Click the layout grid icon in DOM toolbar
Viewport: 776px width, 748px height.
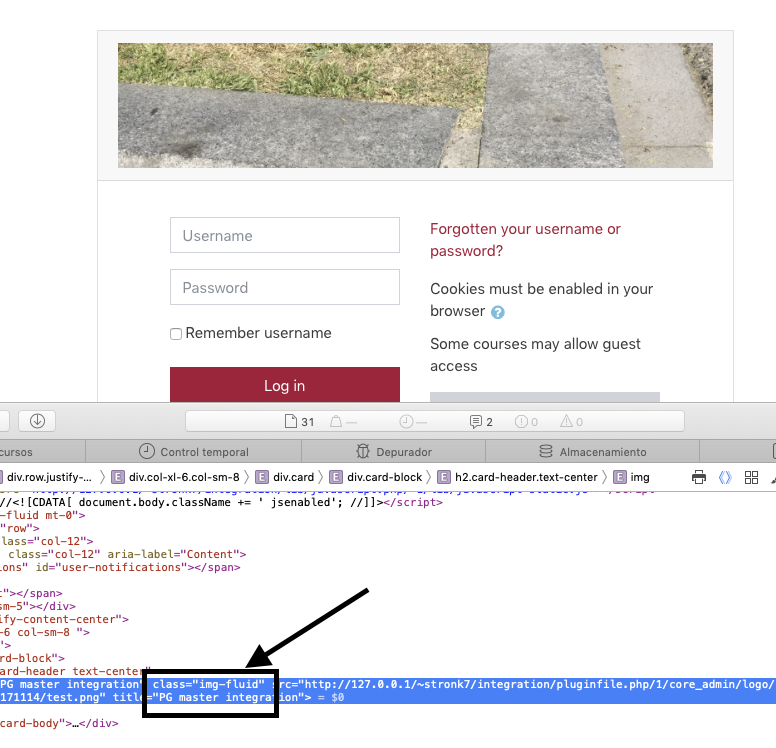(751, 477)
